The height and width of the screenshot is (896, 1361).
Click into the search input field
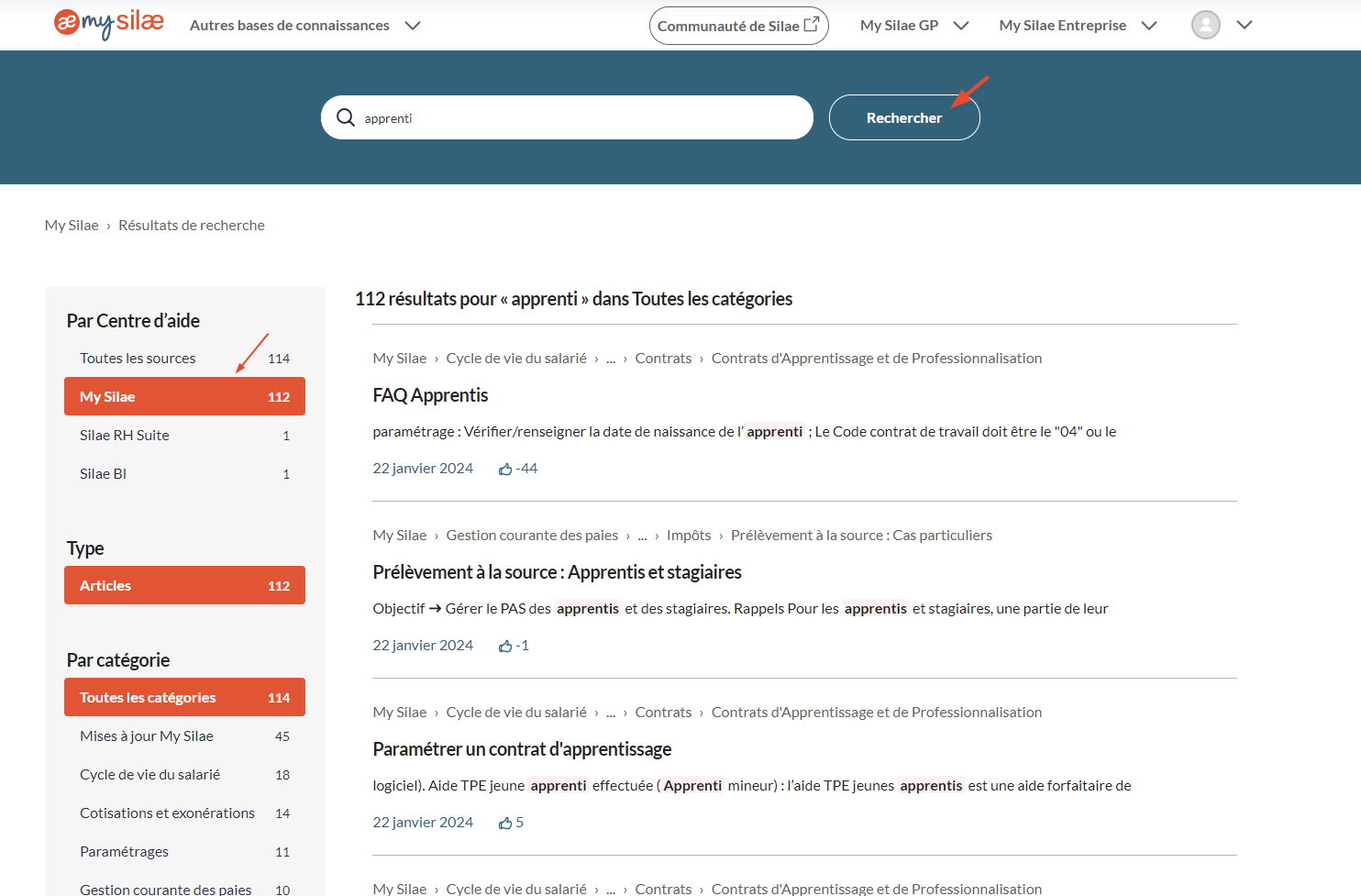(578, 118)
